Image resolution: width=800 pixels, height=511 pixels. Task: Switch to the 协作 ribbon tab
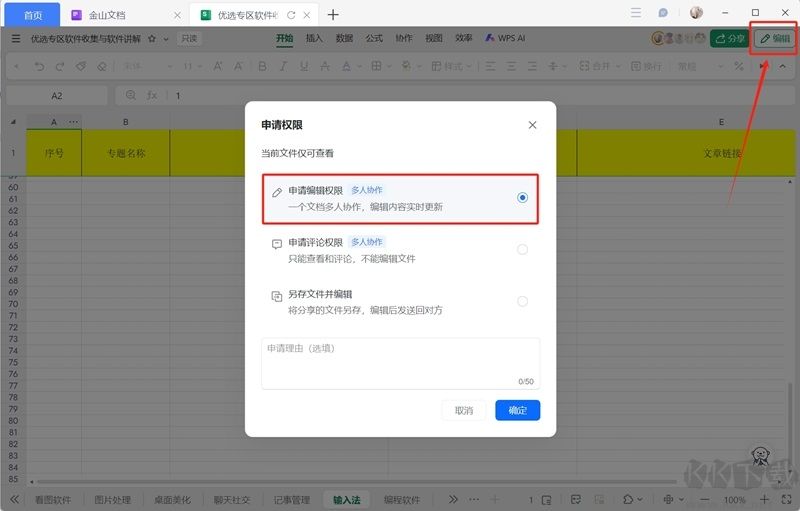click(x=404, y=38)
